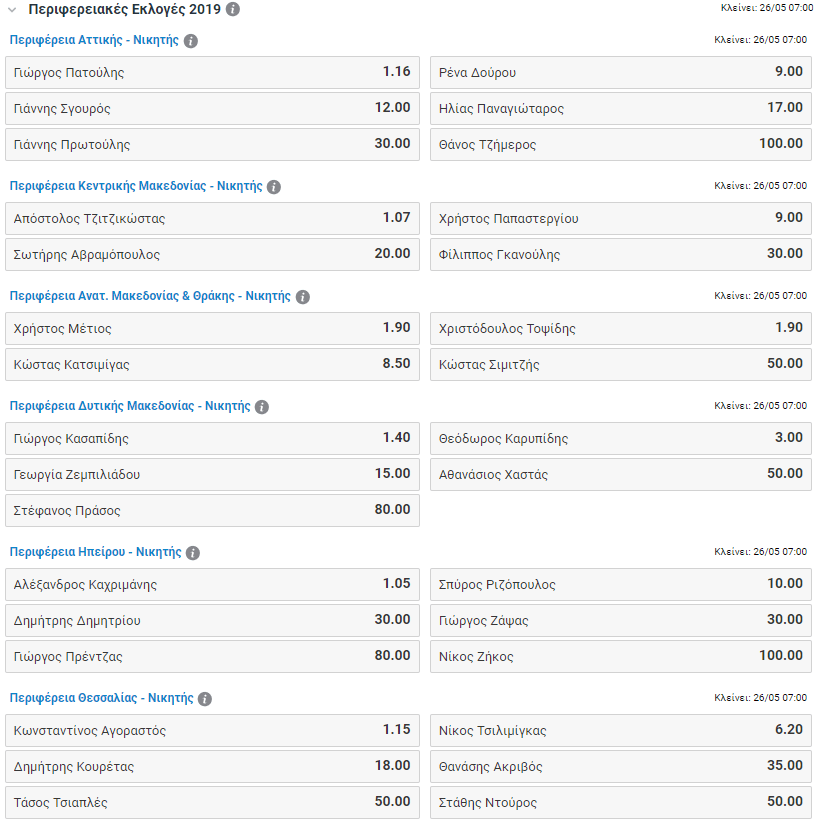Select Ρένα Δούρου odds 9.00
The width and height of the screenshot is (817, 834).
pos(621,73)
